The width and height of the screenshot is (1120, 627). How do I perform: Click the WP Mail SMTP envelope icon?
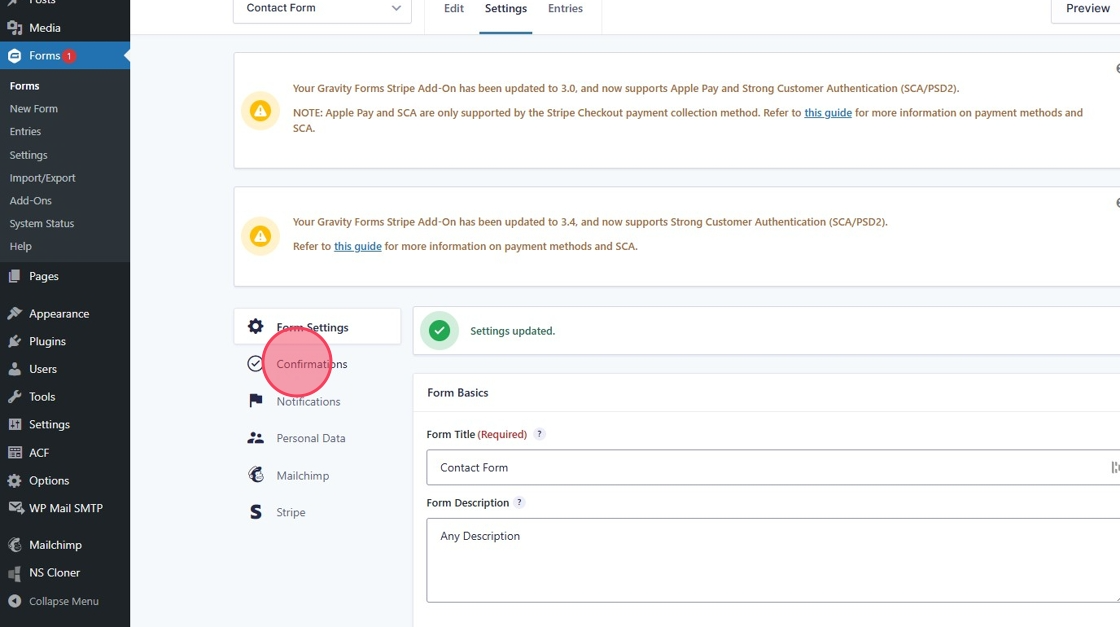16,508
